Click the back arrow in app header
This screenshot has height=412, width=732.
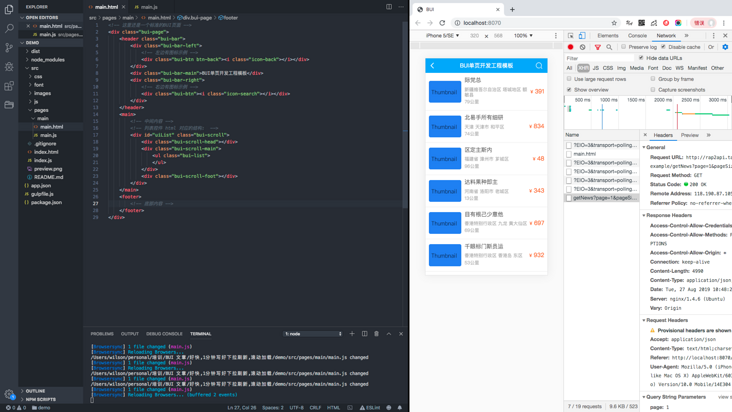[433, 66]
